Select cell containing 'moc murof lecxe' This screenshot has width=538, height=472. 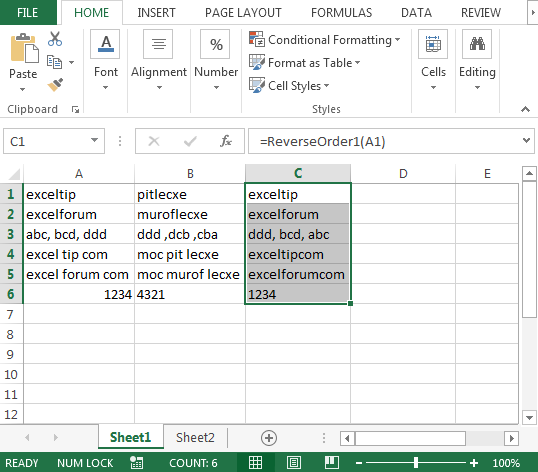pos(190,274)
